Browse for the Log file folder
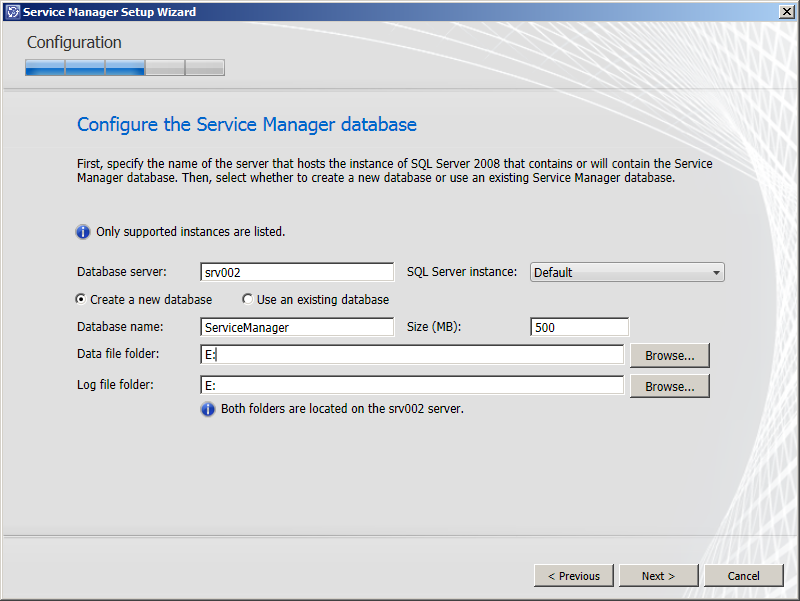800x601 pixels. tap(669, 386)
